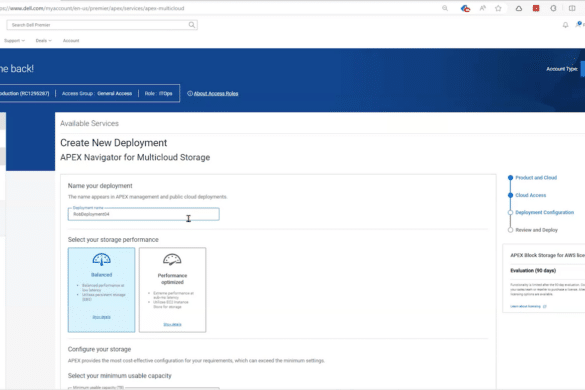Open the read aloud icon in address bar

[x=482, y=8]
